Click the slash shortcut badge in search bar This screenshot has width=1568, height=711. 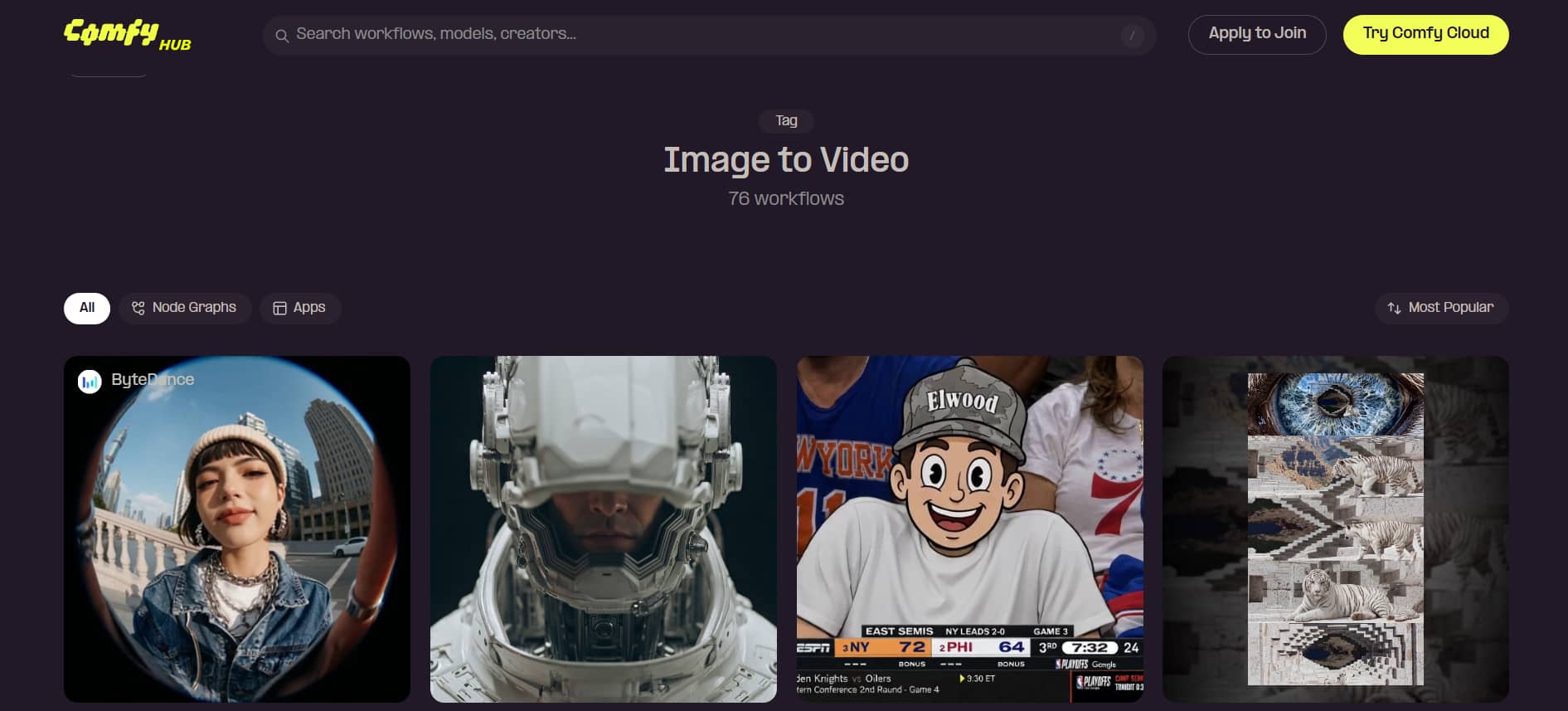pyautogui.click(x=1132, y=36)
